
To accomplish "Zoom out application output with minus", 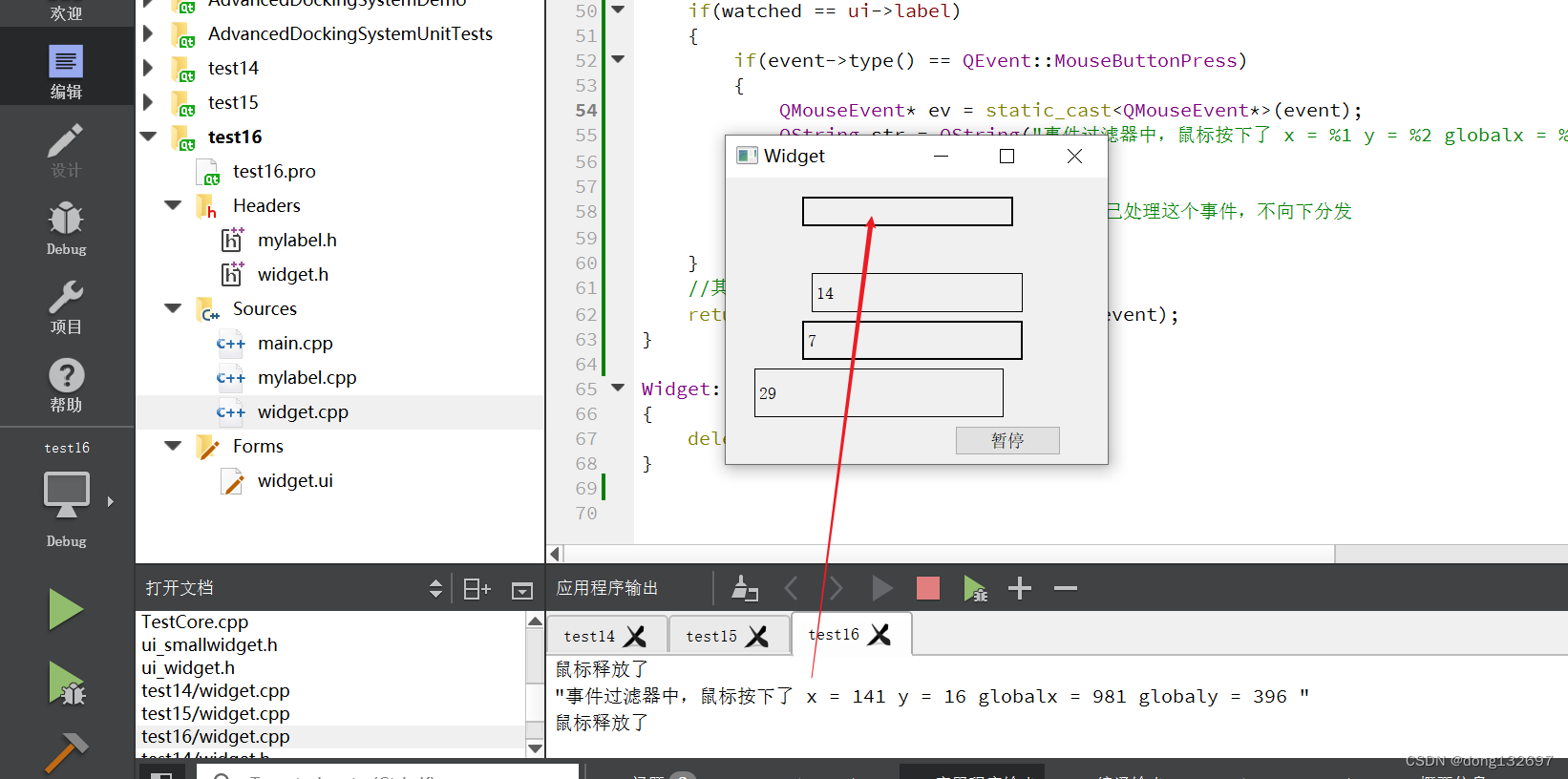I will coord(1066,588).
